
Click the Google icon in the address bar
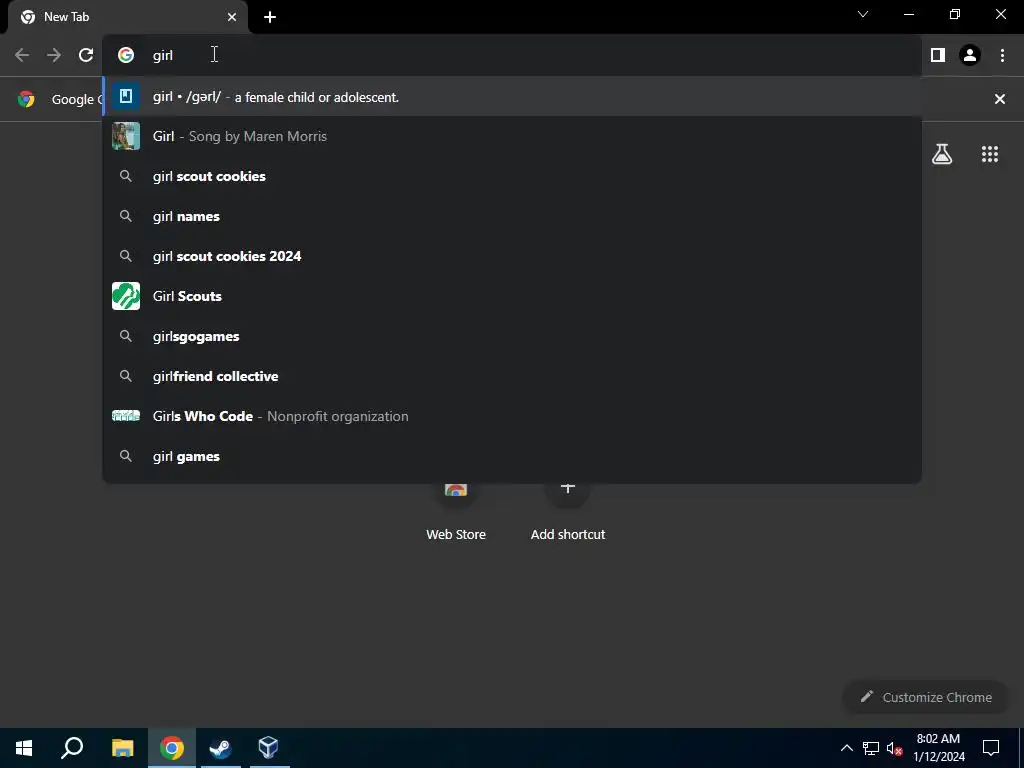(x=125, y=56)
